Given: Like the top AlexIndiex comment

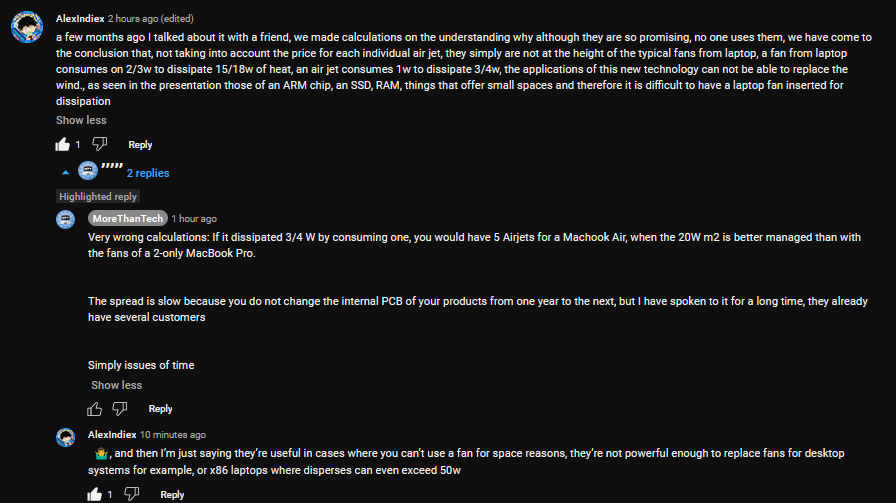Looking at the screenshot, I should click(63, 145).
